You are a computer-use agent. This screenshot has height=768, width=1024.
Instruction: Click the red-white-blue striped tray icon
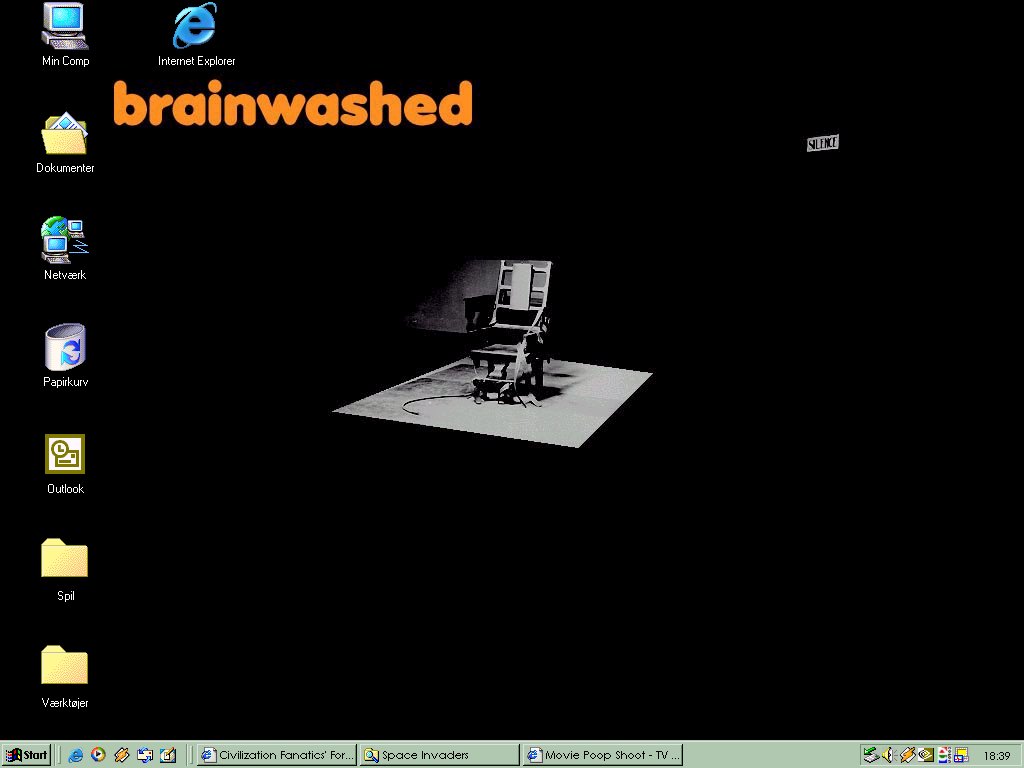pyautogui.click(x=944, y=755)
